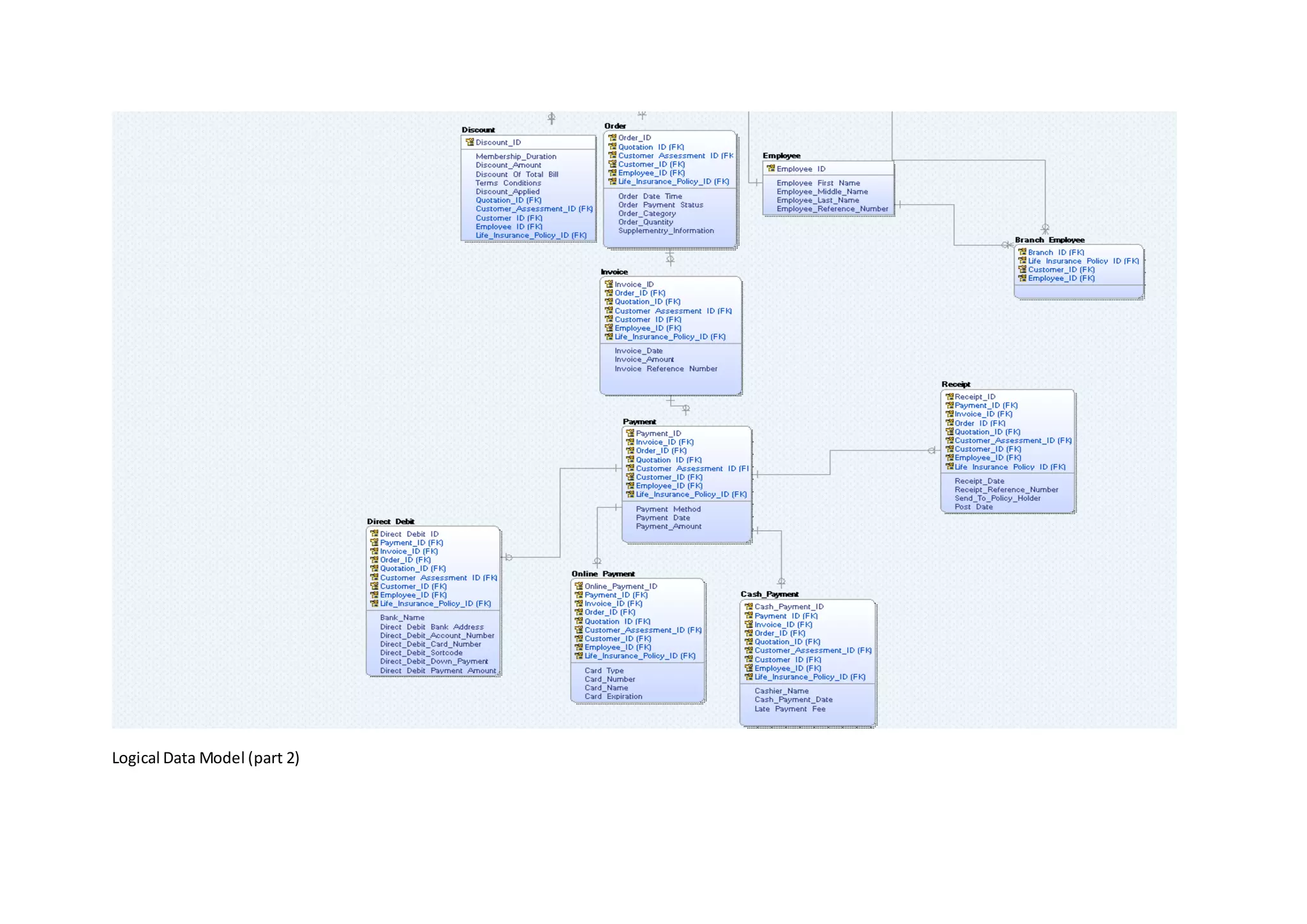The height and width of the screenshot is (924, 1307).
Task: Select the Employee_Middle_Name attribute
Action: tap(822, 191)
